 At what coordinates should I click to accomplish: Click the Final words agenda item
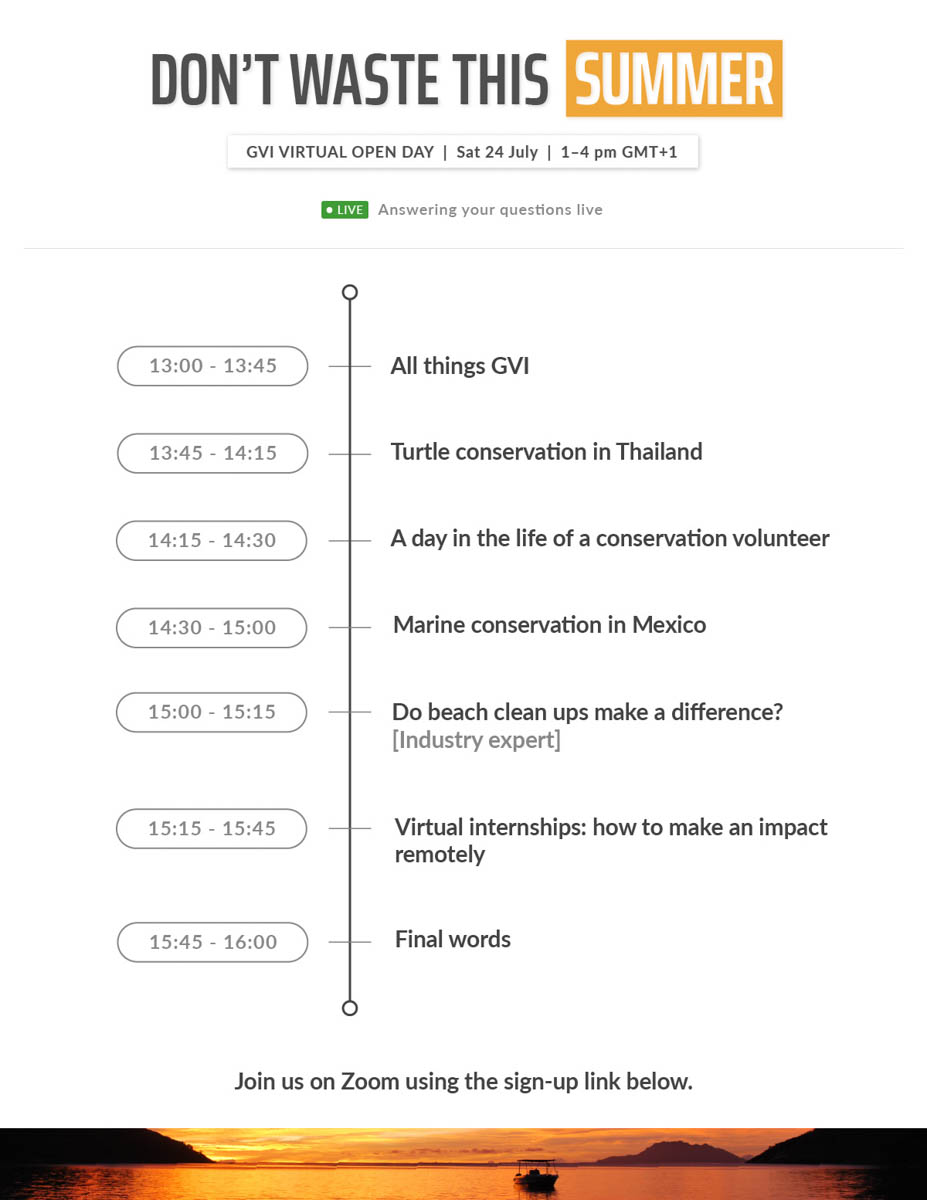tap(453, 939)
